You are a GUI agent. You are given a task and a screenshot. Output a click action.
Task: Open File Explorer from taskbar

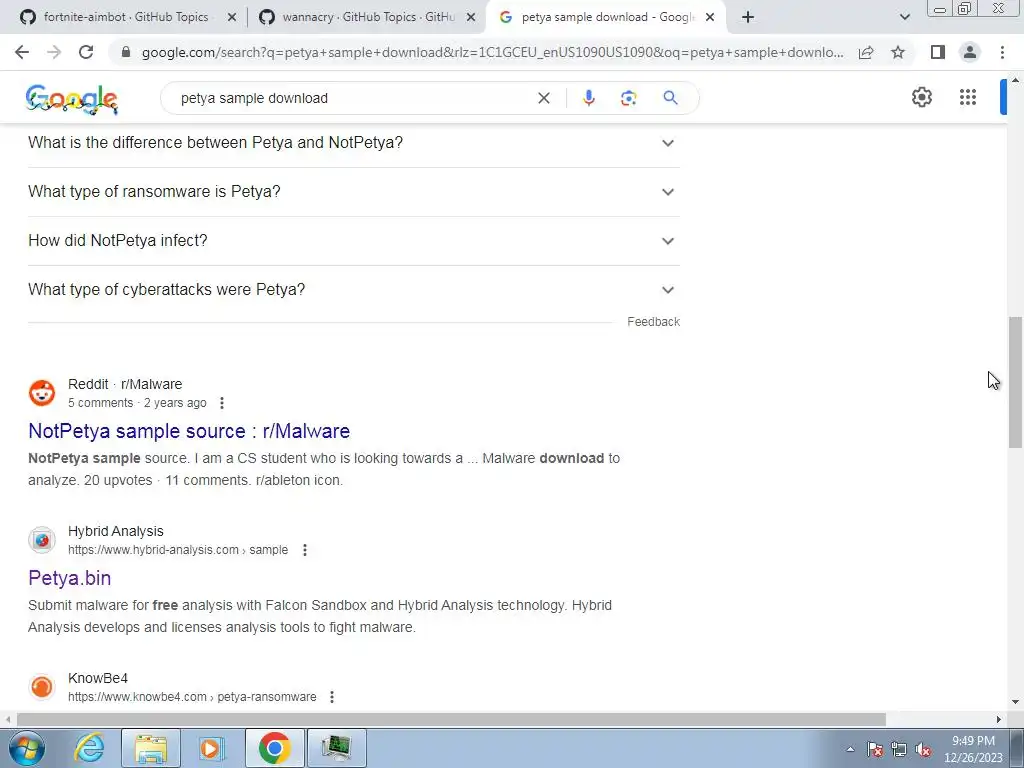(x=151, y=748)
